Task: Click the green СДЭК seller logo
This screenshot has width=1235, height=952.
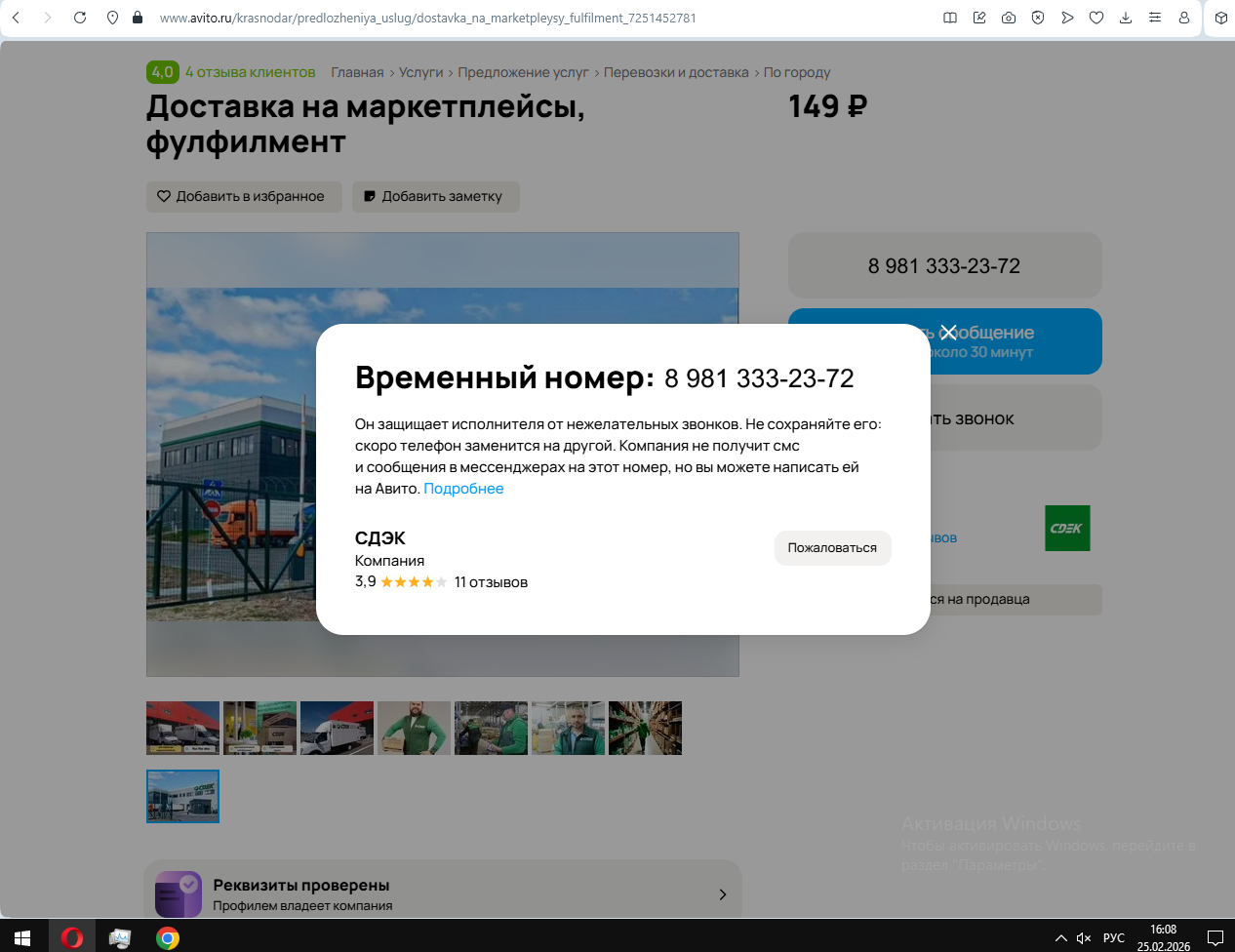Action: pyautogui.click(x=1067, y=528)
